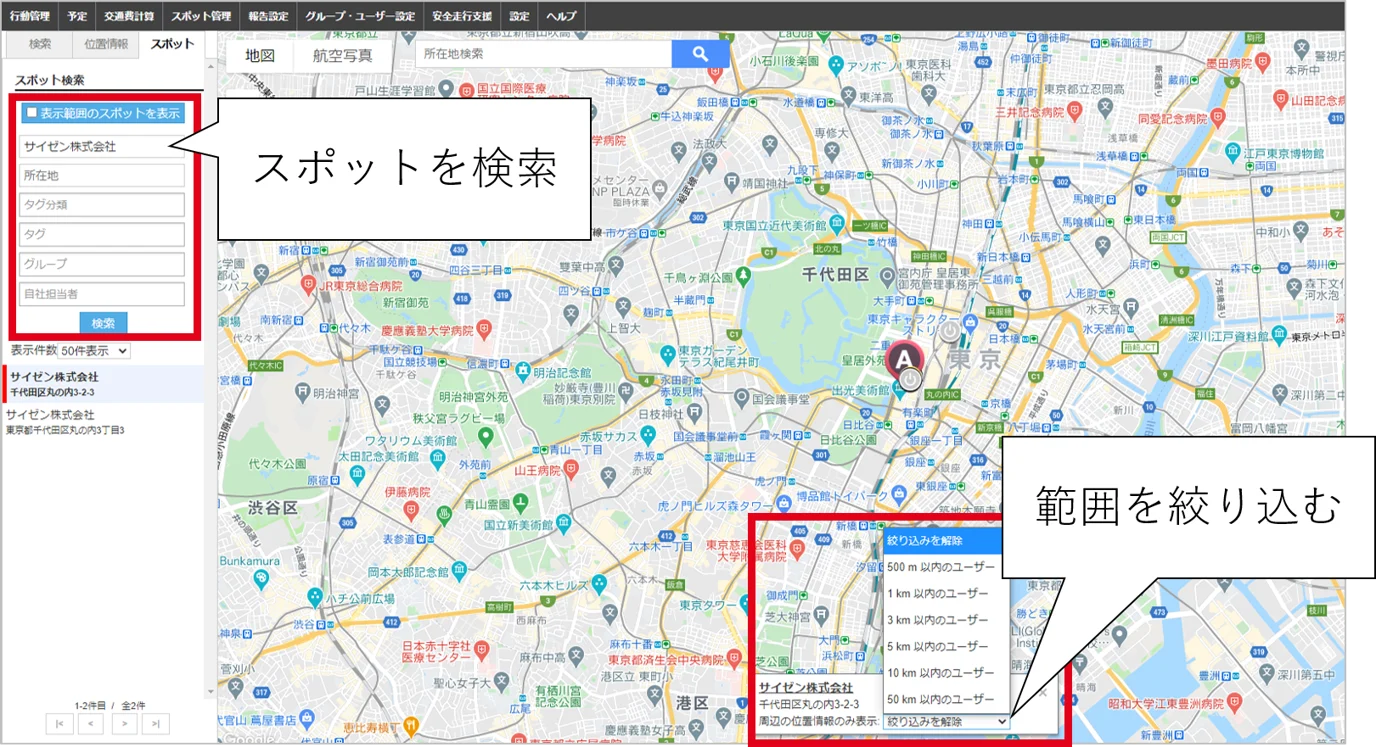Click the 自社担当者 input field

102,294
